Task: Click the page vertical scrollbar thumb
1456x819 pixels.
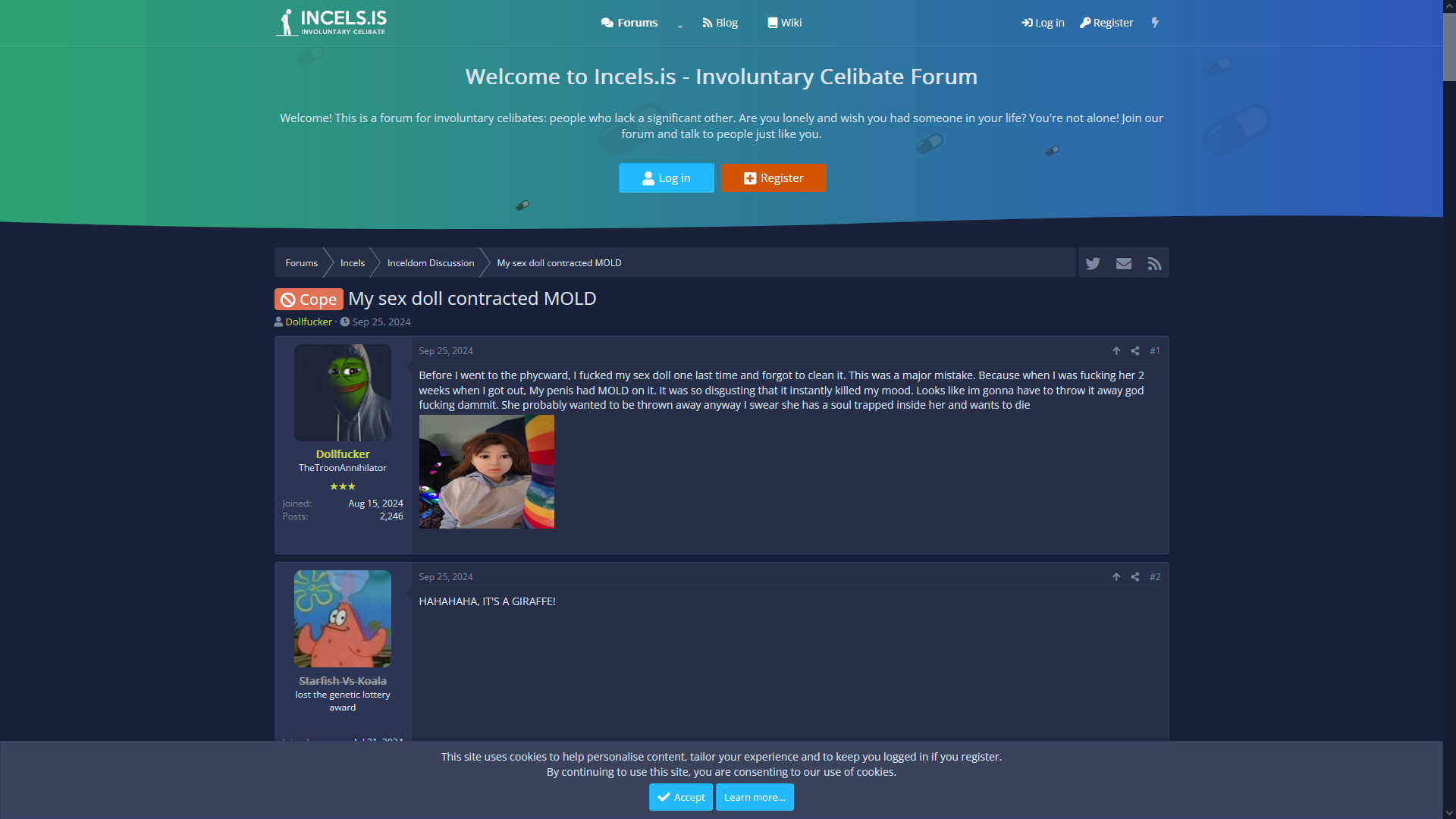Action: [x=1449, y=45]
